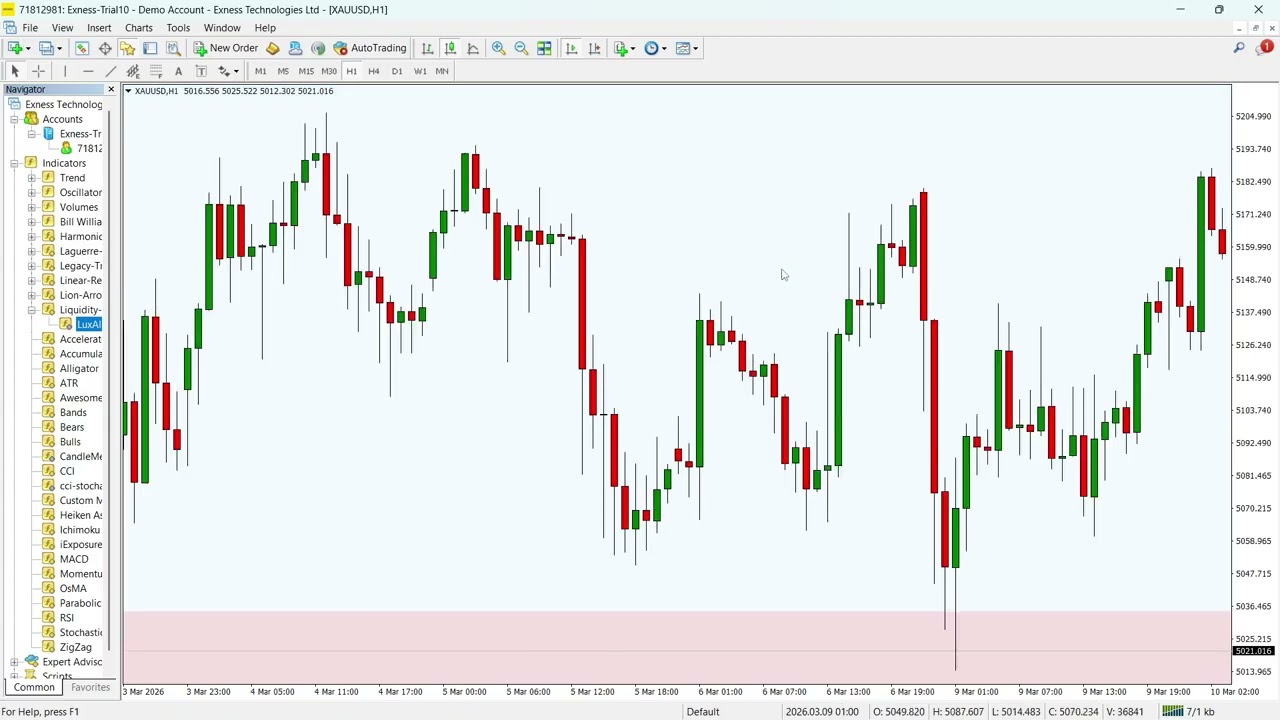Toggle the Terminal window icon
The width and height of the screenshot is (1280, 720).
150,48
